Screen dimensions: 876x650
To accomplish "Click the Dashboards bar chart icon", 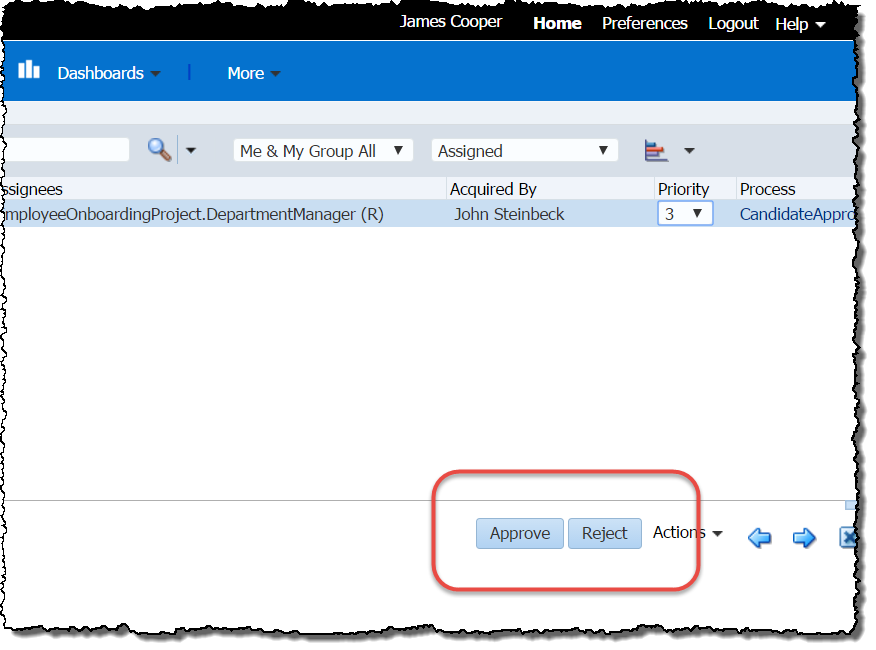I will pos(29,70).
